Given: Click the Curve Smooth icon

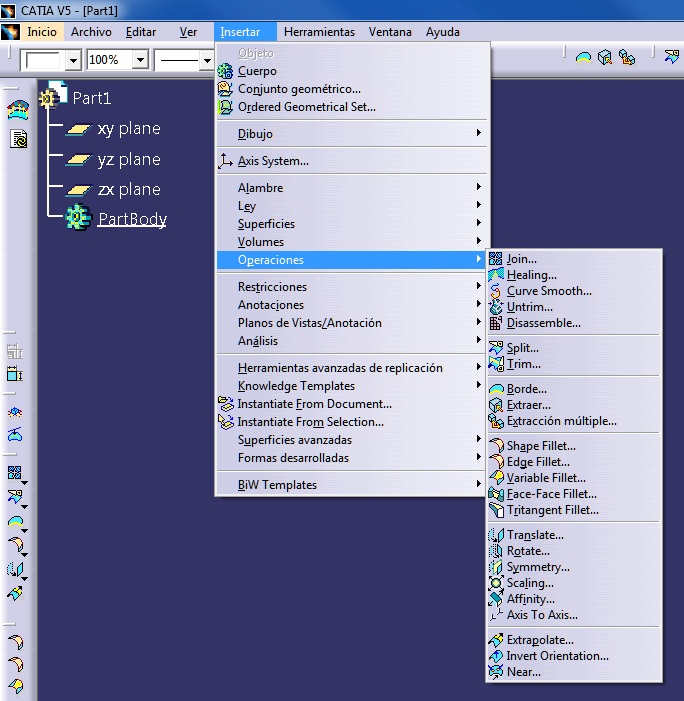Looking at the screenshot, I should click(x=495, y=291).
